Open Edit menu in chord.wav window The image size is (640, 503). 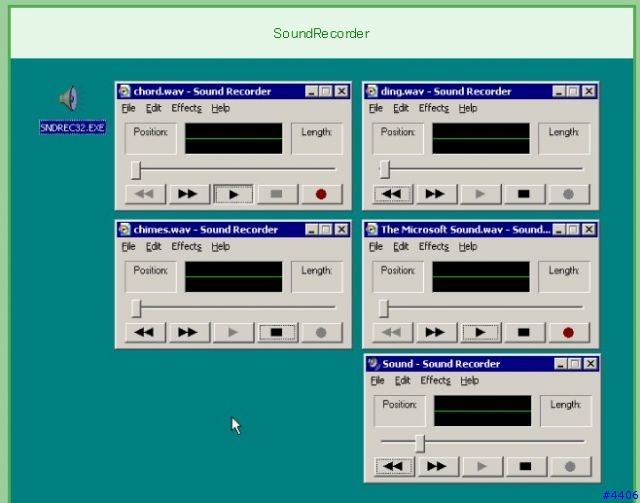pos(153,108)
